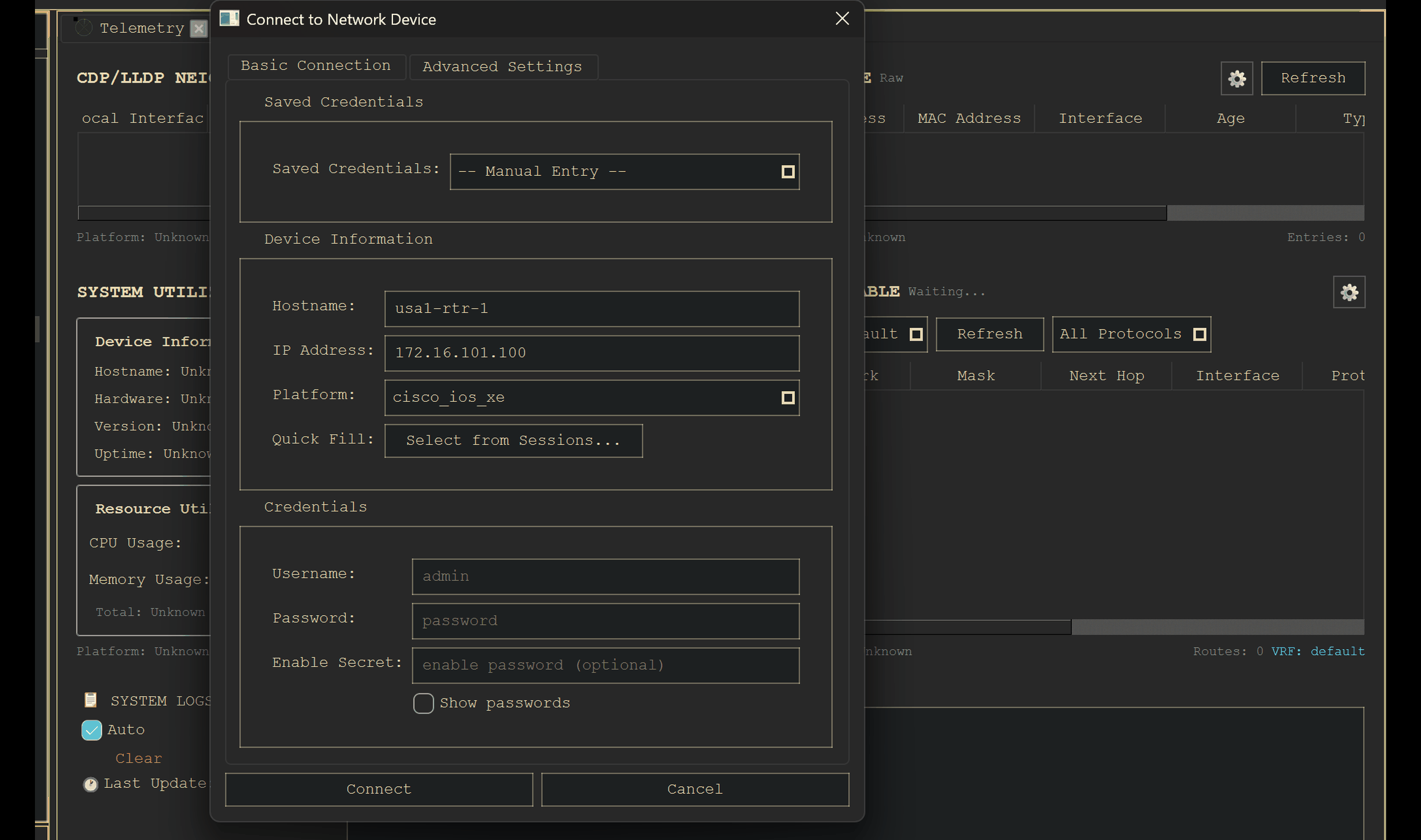Open the All Protocols filter dropdown
Image resolution: width=1421 pixels, height=840 pixels.
(x=1131, y=334)
